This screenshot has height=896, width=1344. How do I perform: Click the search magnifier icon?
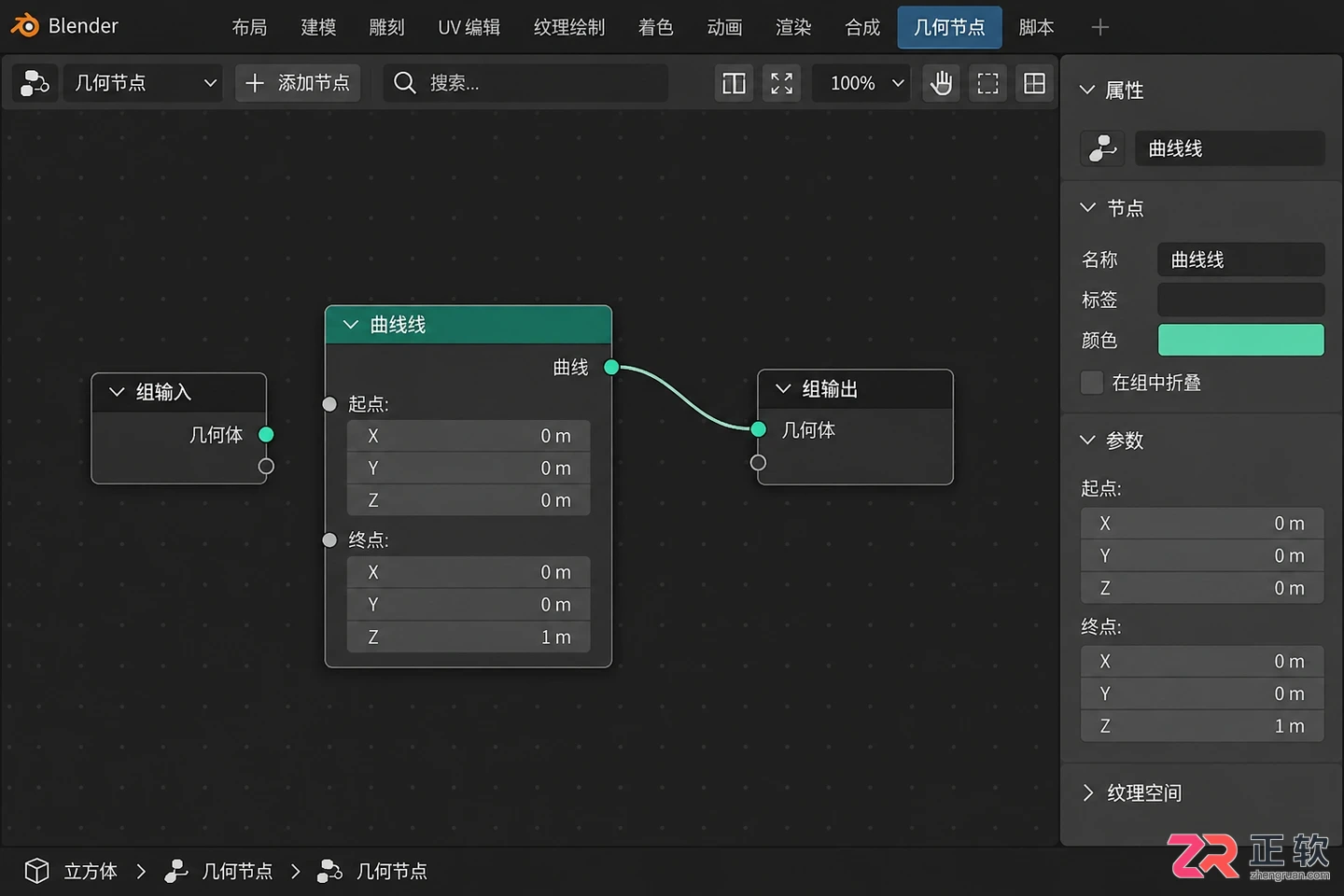pyautogui.click(x=404, y=83)
